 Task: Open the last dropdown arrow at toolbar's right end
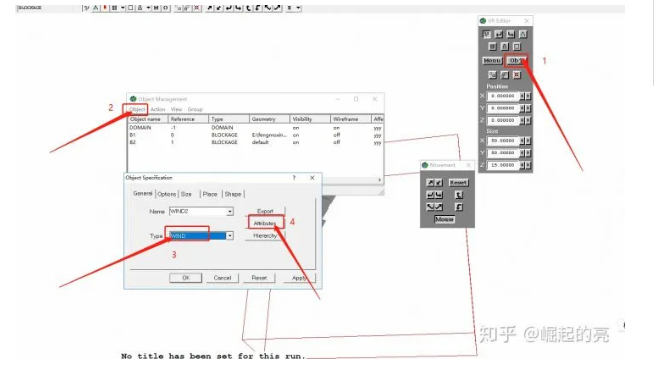pos(298,8)
